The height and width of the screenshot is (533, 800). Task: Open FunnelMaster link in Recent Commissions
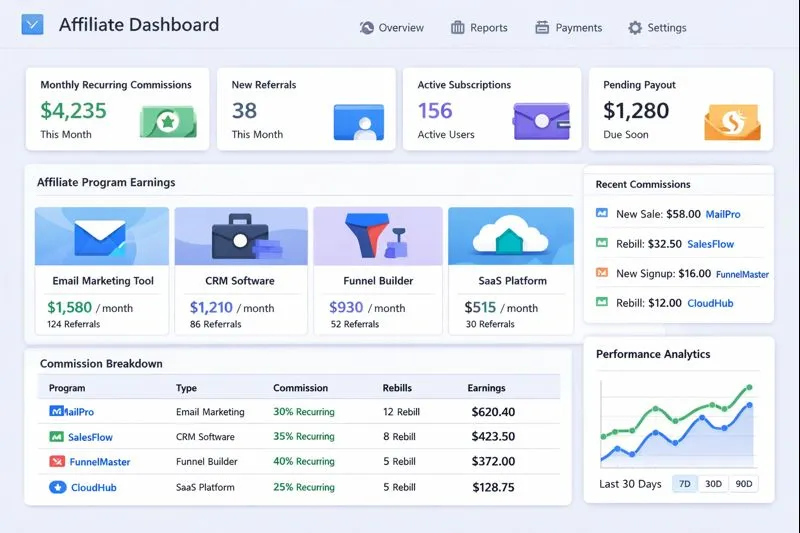[742, 274]
